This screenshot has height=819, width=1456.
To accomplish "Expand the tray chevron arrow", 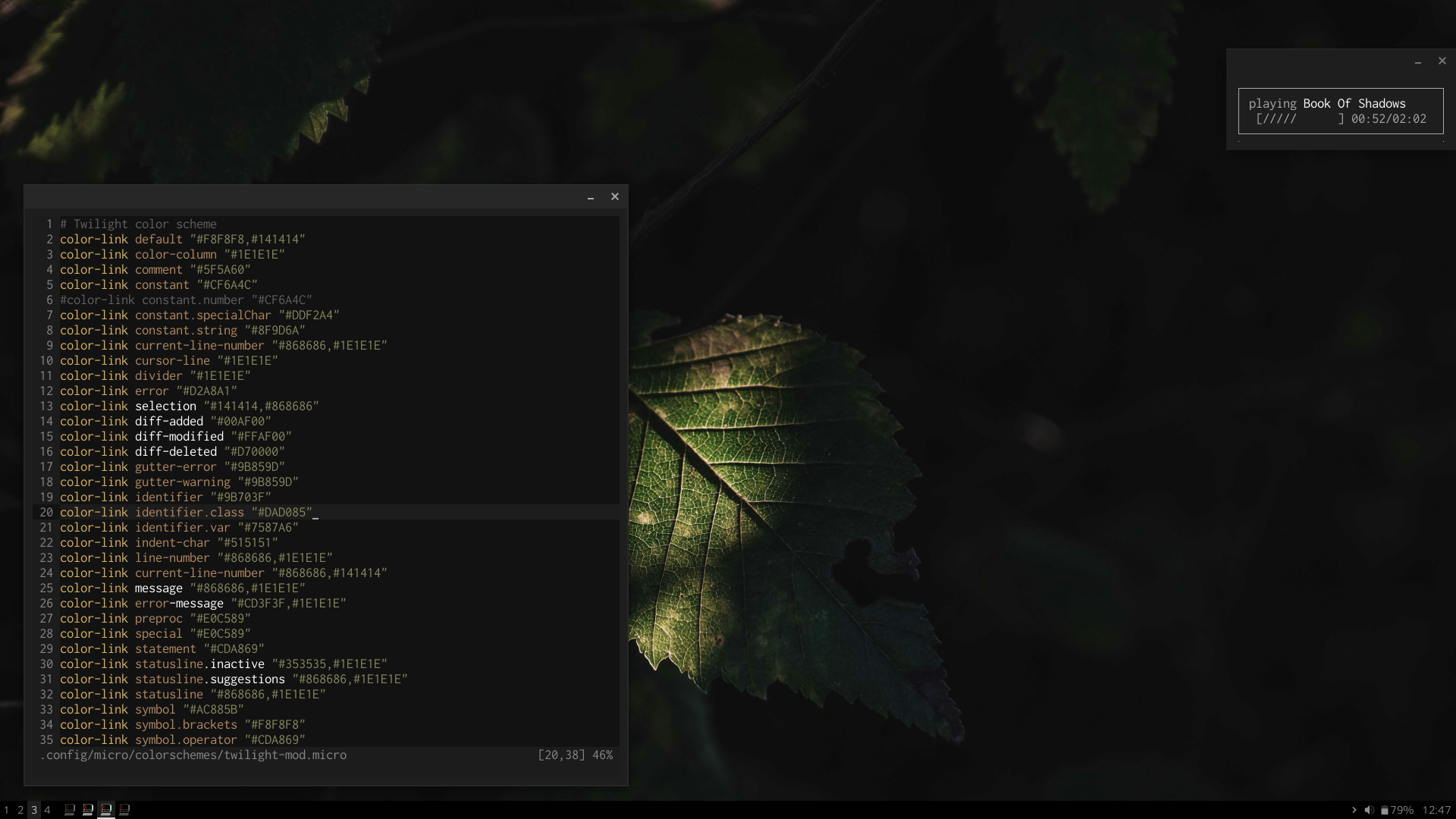I will coord(1354,810).
